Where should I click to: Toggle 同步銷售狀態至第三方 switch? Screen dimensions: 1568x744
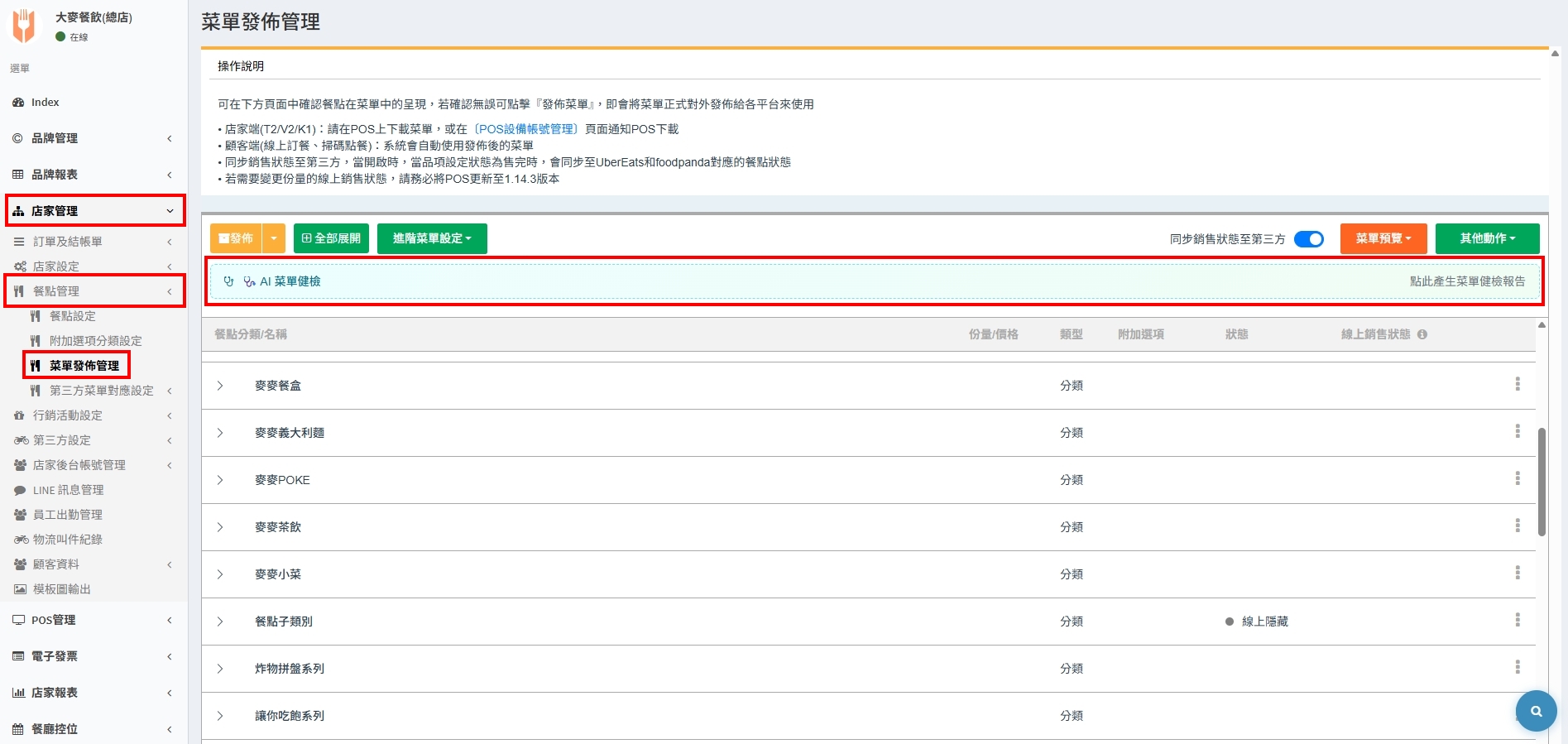coord(1308,239)
